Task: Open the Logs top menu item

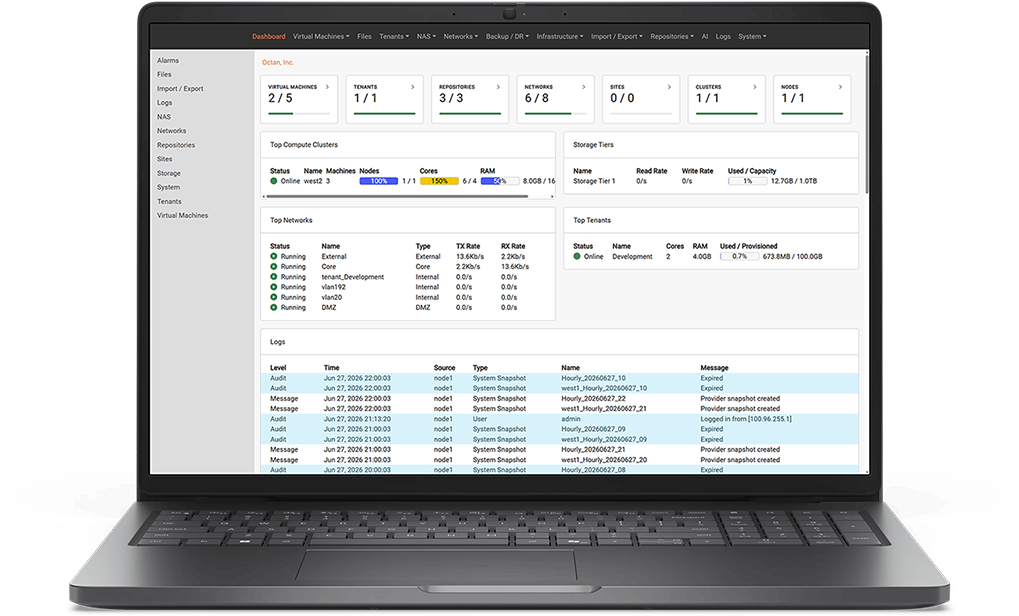Action: [723, 36]
